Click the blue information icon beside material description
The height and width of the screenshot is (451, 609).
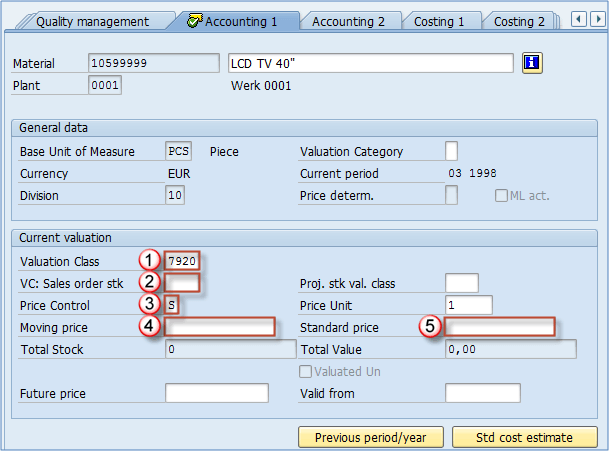[x=532, y=63]
